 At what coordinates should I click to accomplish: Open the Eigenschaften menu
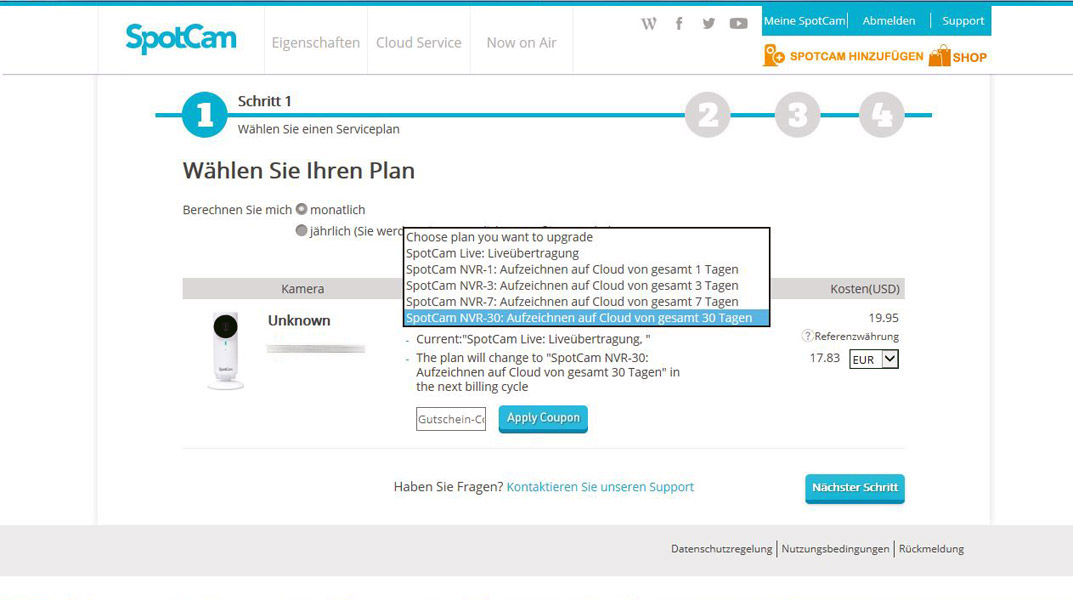click(315, 42)
